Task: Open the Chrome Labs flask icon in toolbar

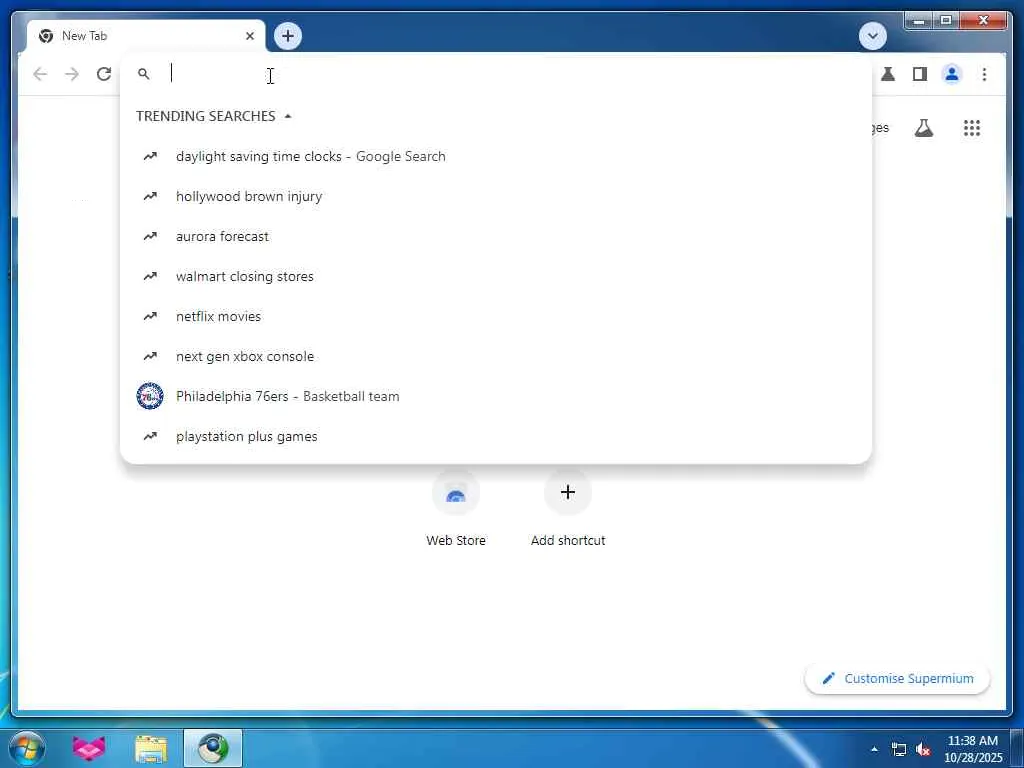Action: pos(888,74)
